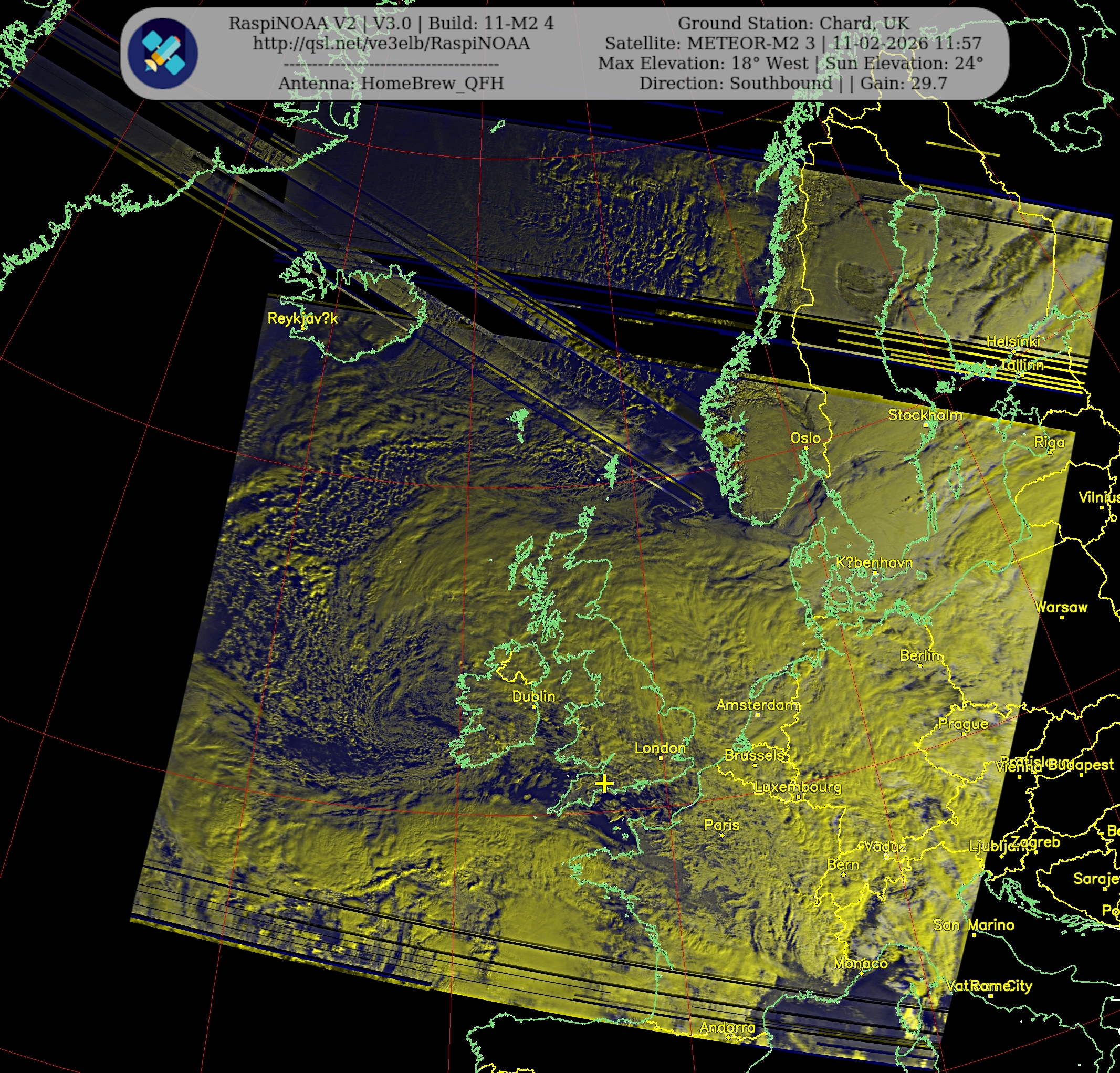The width and height of the screenshot is (1120, 1073).
Task: Click the London city label
Action: click(x=660, y=748)
